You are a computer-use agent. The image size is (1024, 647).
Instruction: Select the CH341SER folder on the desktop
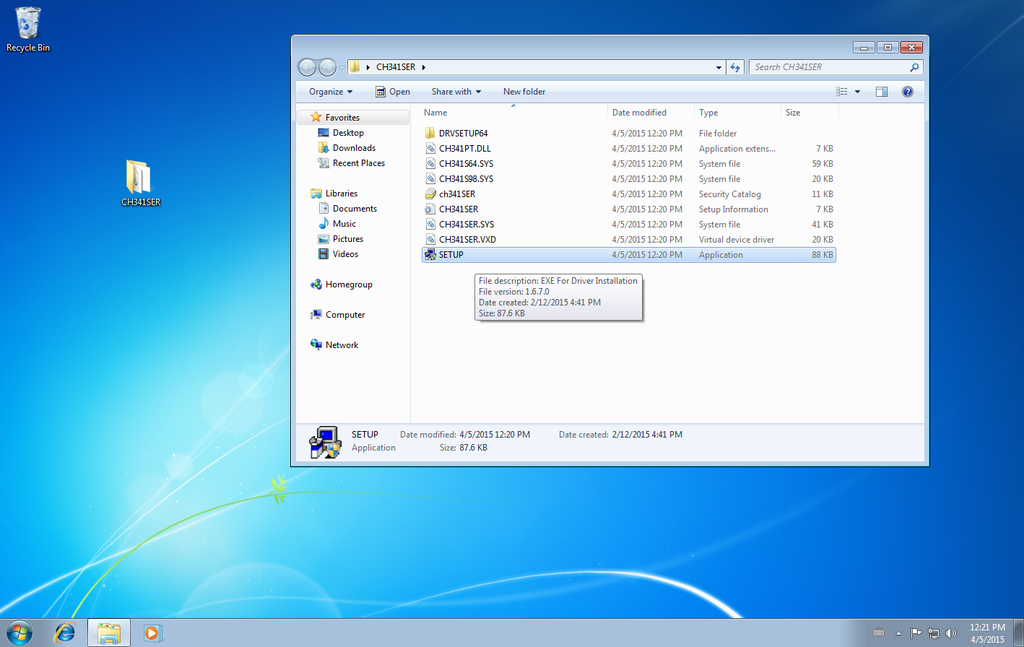[x=140, y=183]
